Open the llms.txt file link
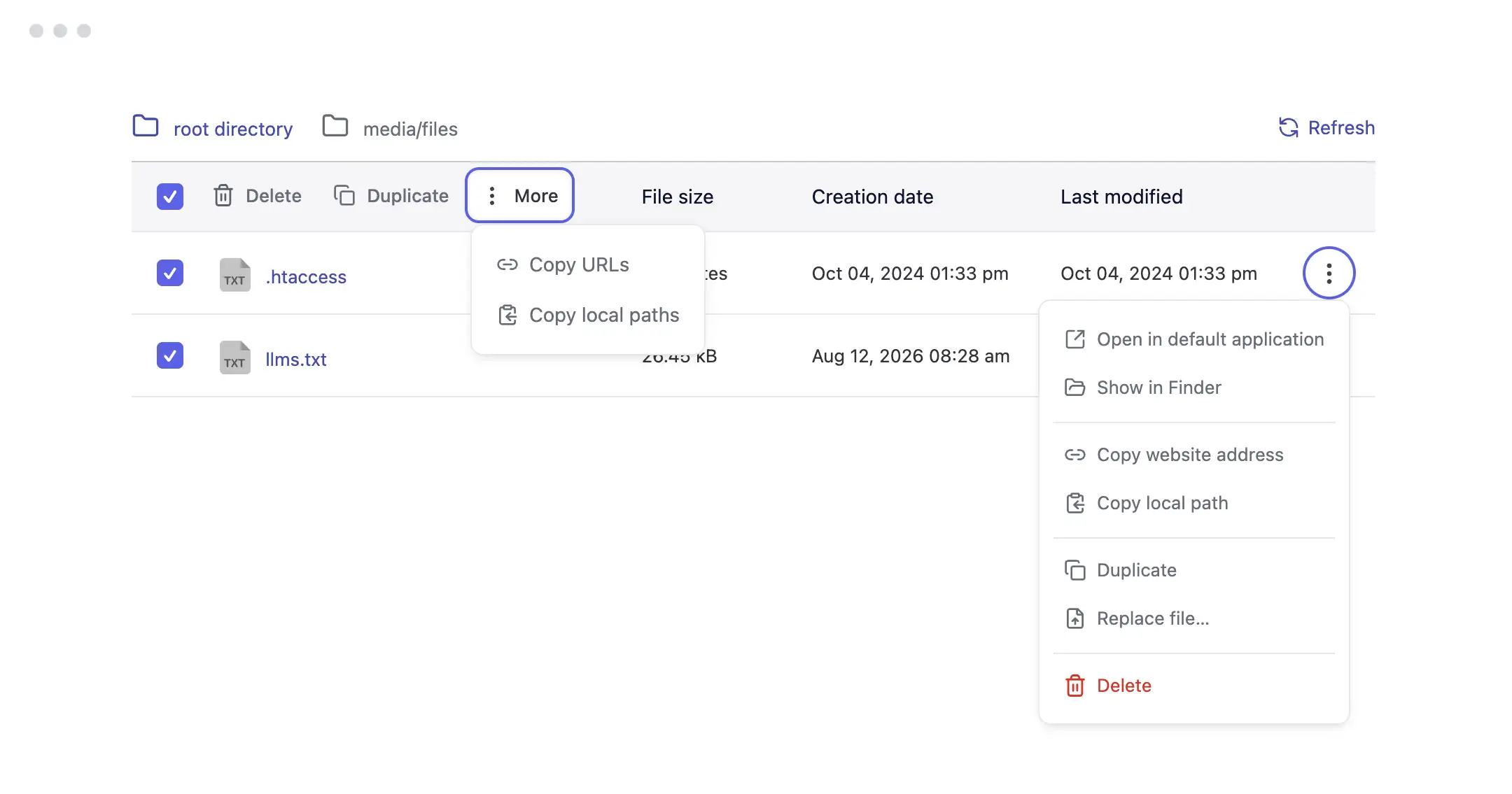This screenshot has width=1512, height=794. coord(295,360)
